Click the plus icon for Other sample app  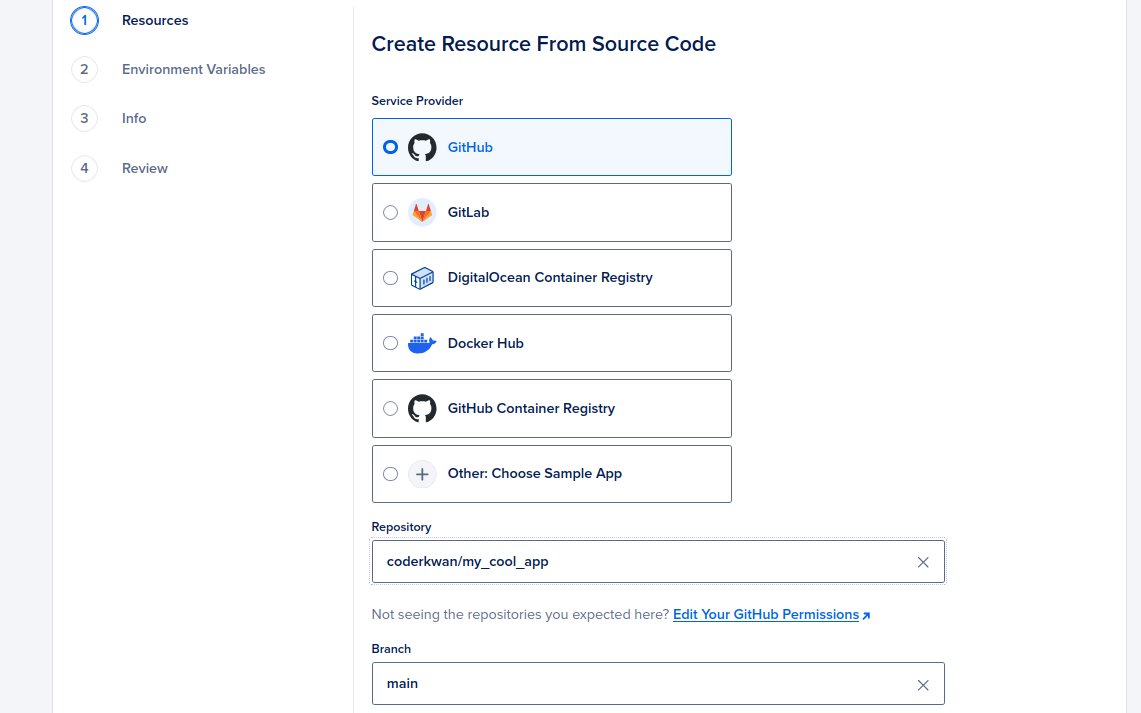(422, 474)
